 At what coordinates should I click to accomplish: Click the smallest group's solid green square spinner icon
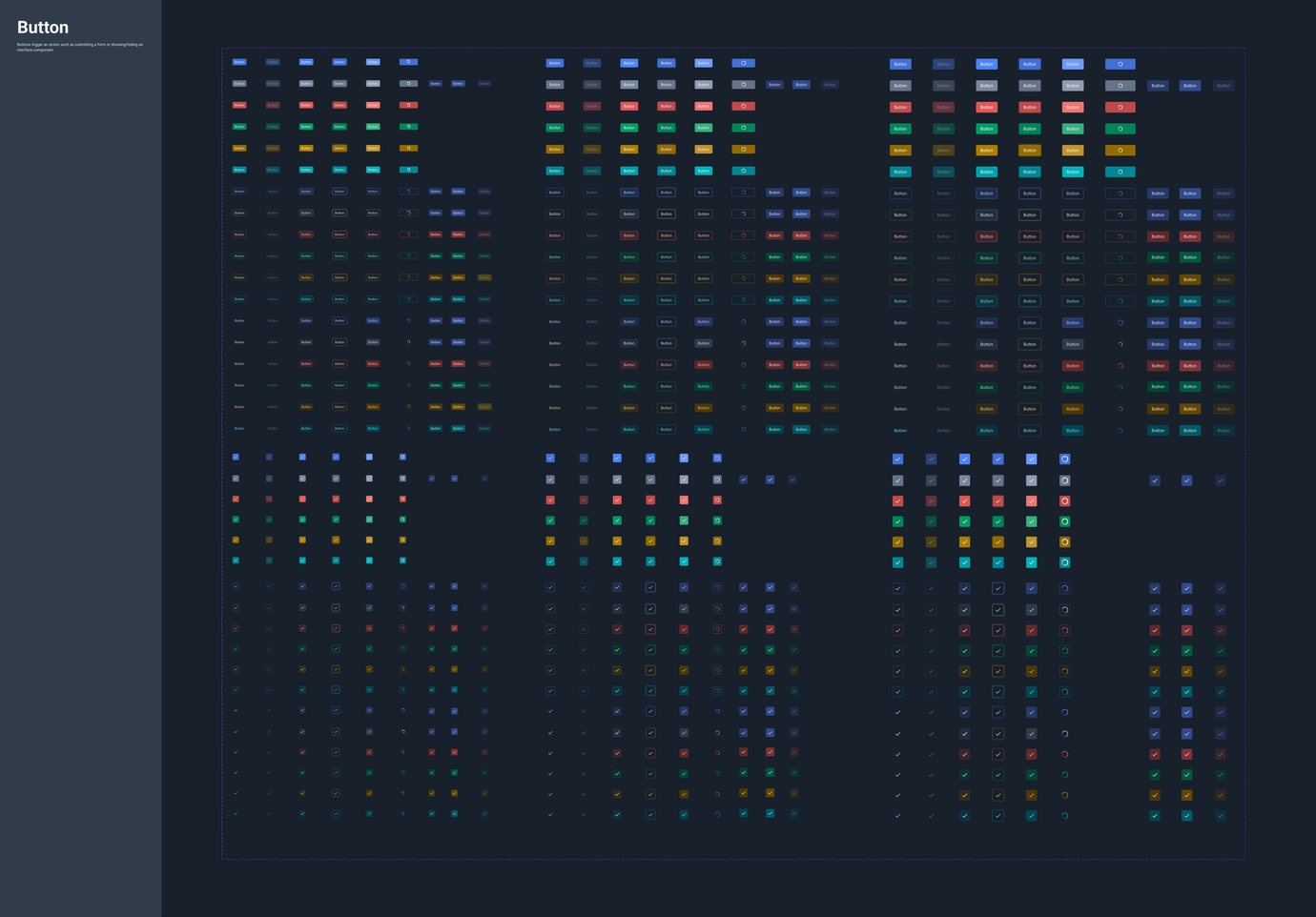(402, 520)
